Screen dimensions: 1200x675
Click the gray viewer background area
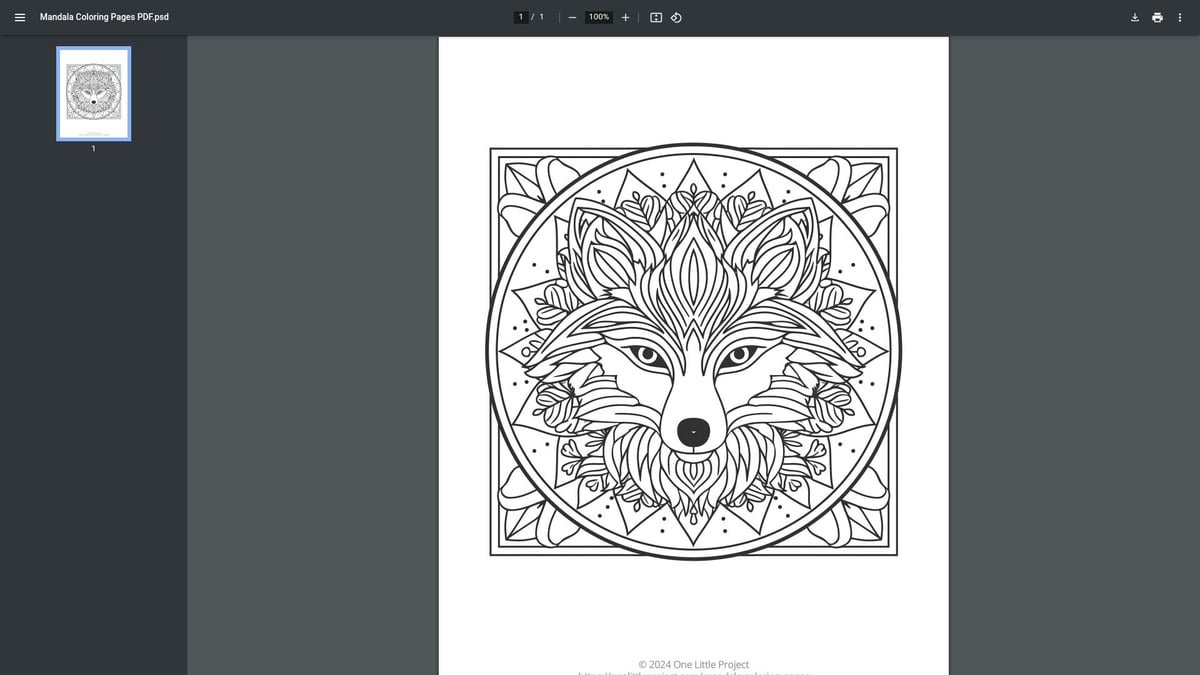[300, 400]
